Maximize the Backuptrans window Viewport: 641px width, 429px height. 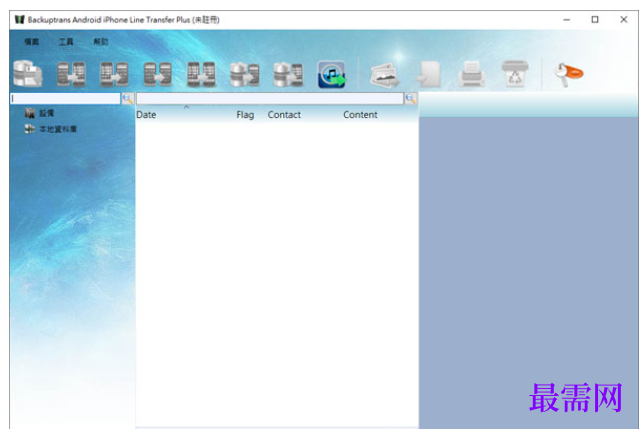pos(595,20)
